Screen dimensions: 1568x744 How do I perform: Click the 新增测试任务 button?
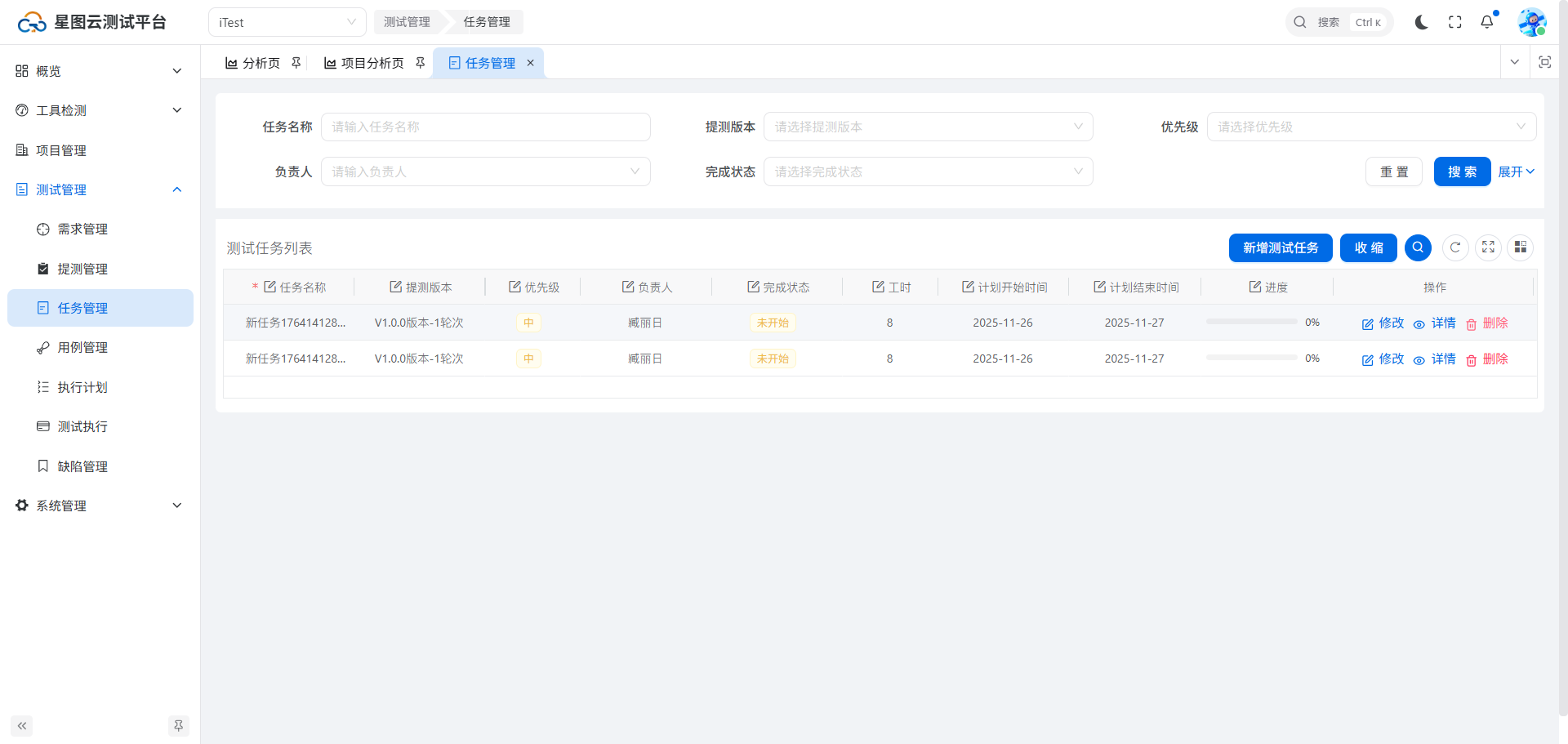(x=1280, y=247)
